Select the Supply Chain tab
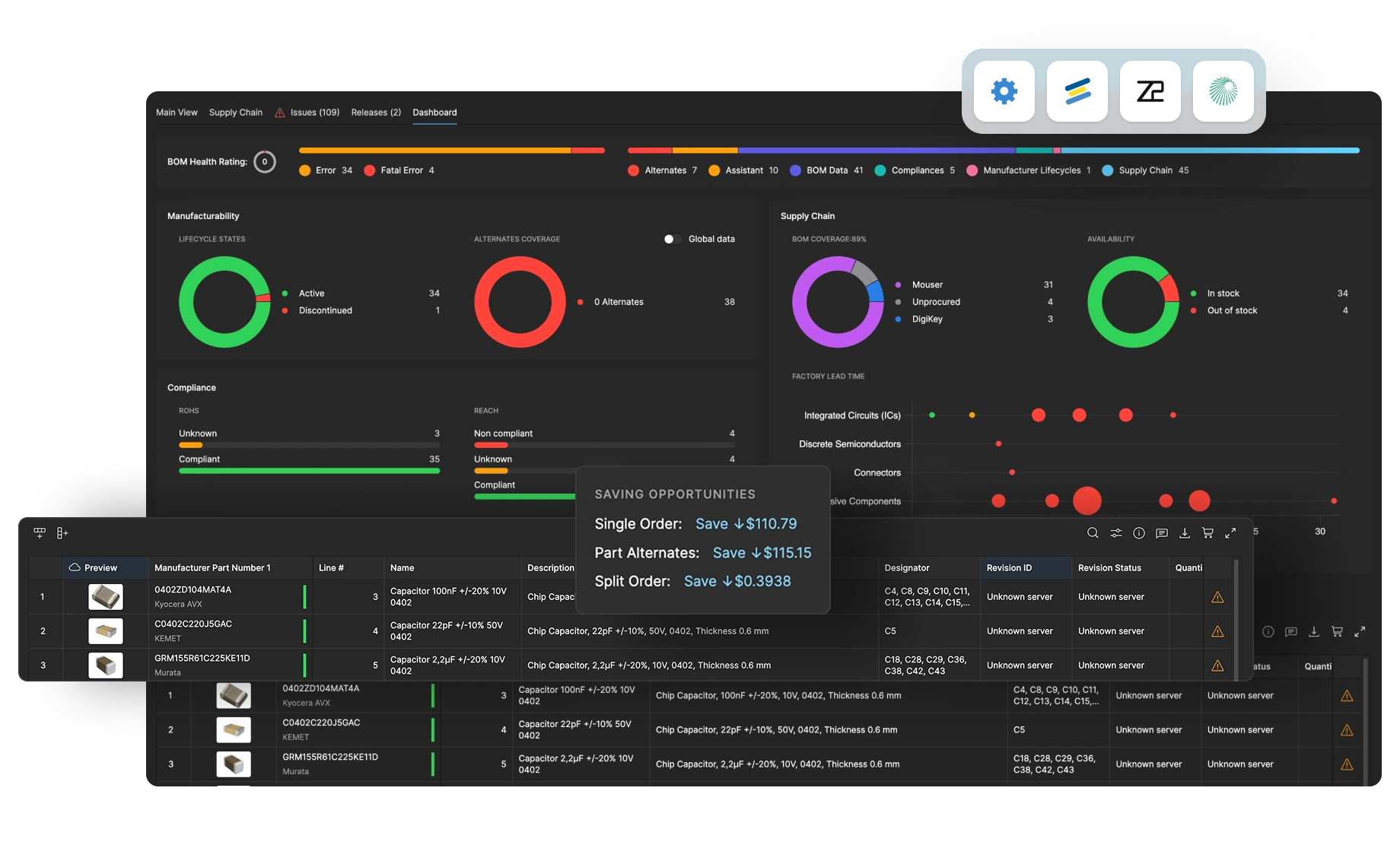 click(x=236, y=113)
